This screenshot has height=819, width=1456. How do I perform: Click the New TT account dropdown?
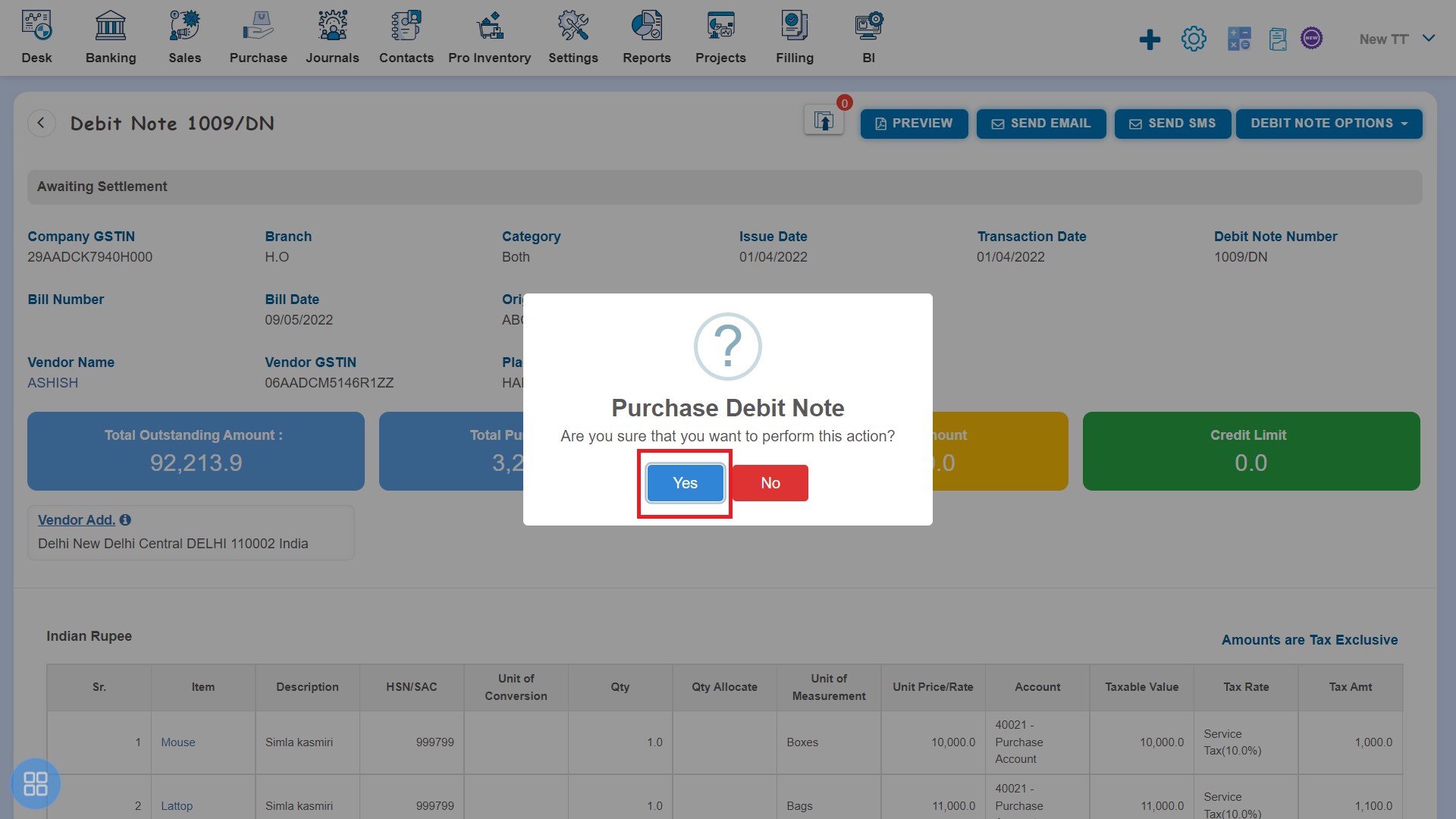[1394, 37]
